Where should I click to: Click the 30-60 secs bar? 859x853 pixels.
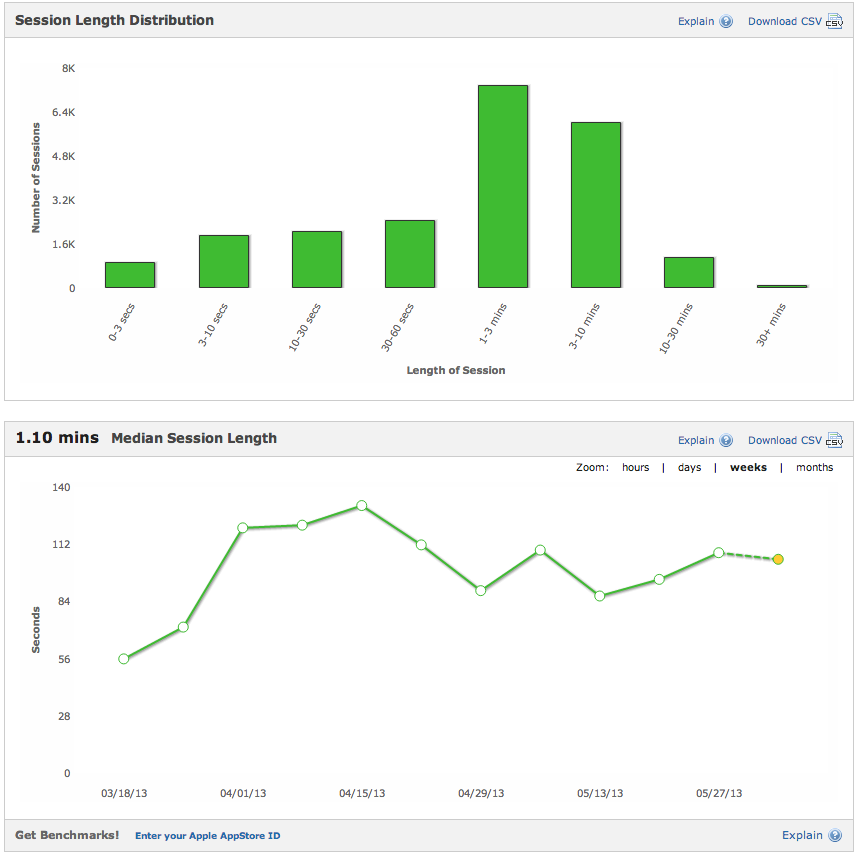pos(410,255)
